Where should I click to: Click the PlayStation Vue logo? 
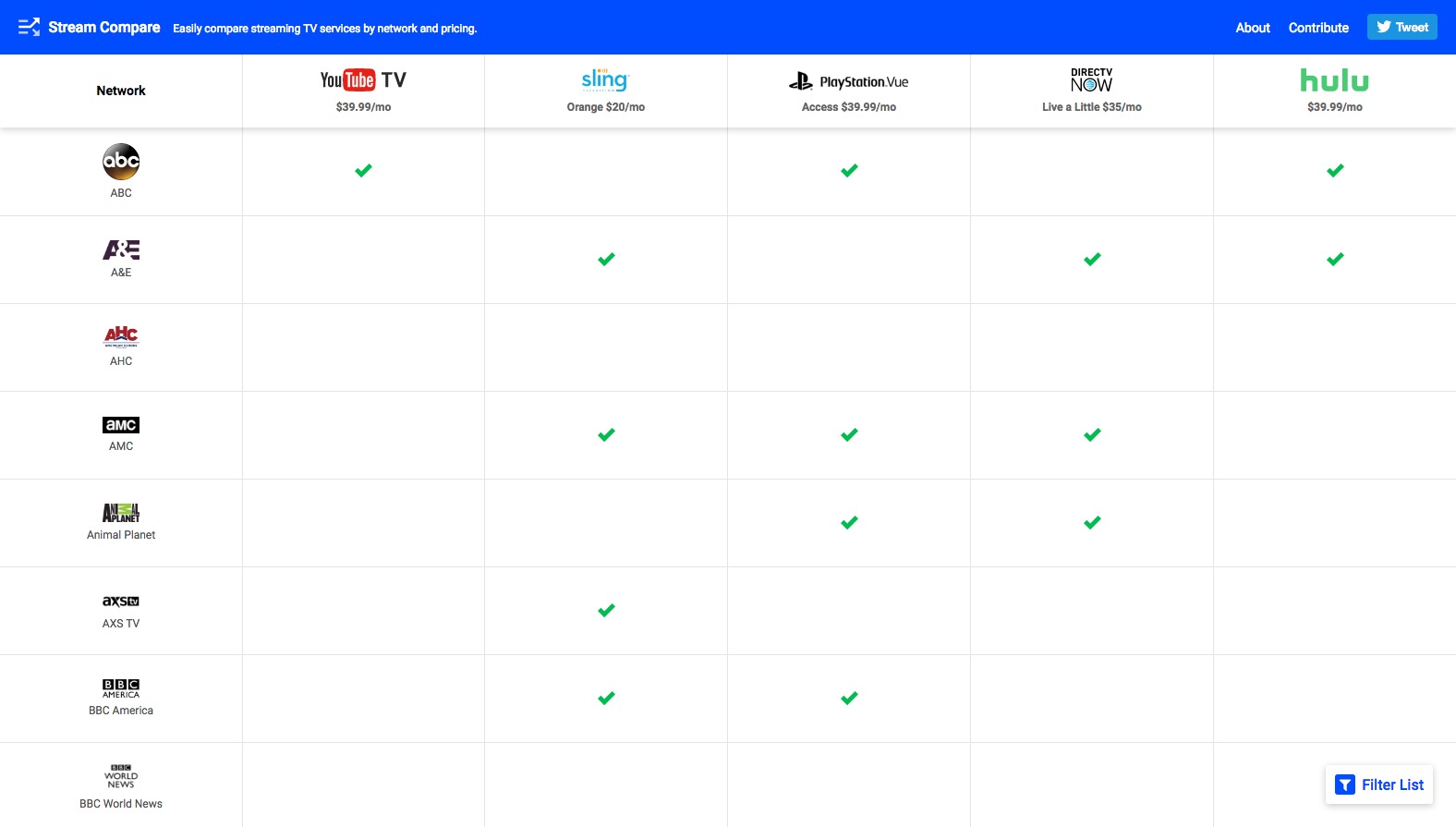(x=848, y=81)
